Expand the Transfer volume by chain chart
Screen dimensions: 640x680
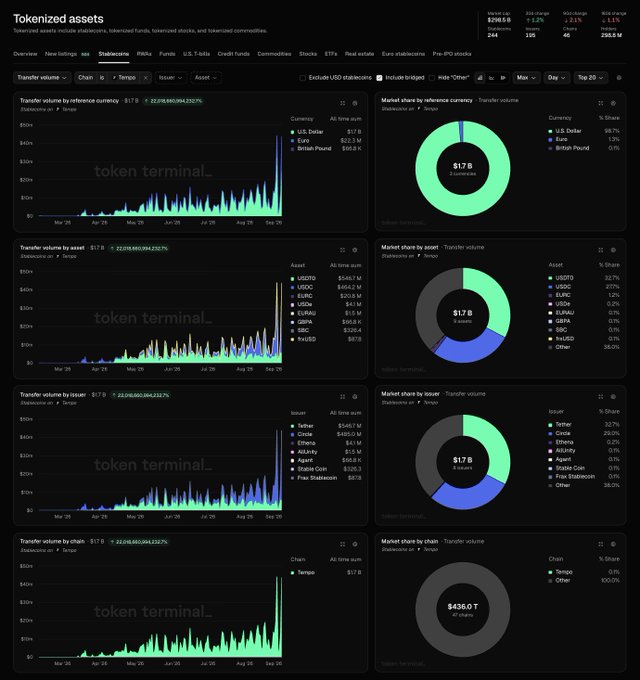click(343, 544)
